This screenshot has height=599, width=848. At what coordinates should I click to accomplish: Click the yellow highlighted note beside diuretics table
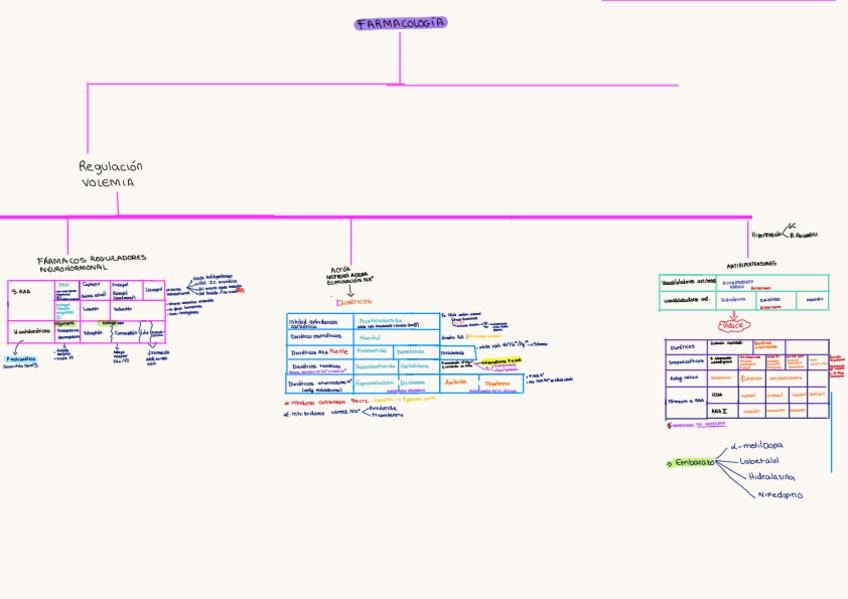501,361
